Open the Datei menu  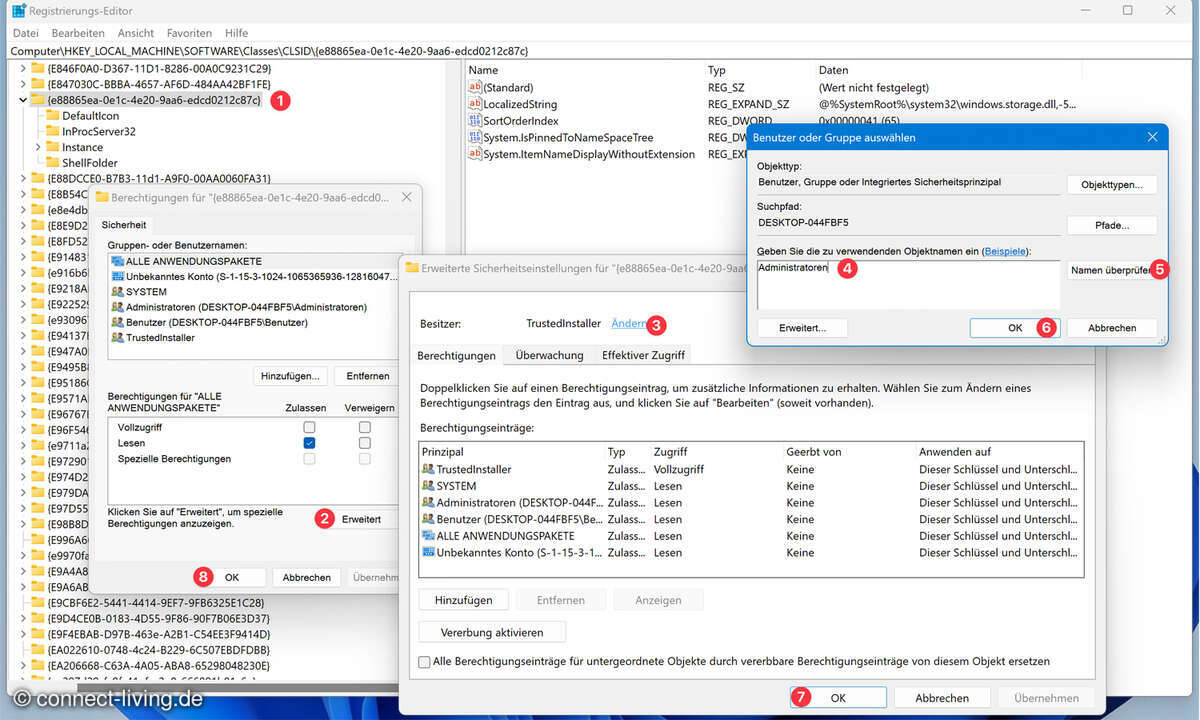25,33
